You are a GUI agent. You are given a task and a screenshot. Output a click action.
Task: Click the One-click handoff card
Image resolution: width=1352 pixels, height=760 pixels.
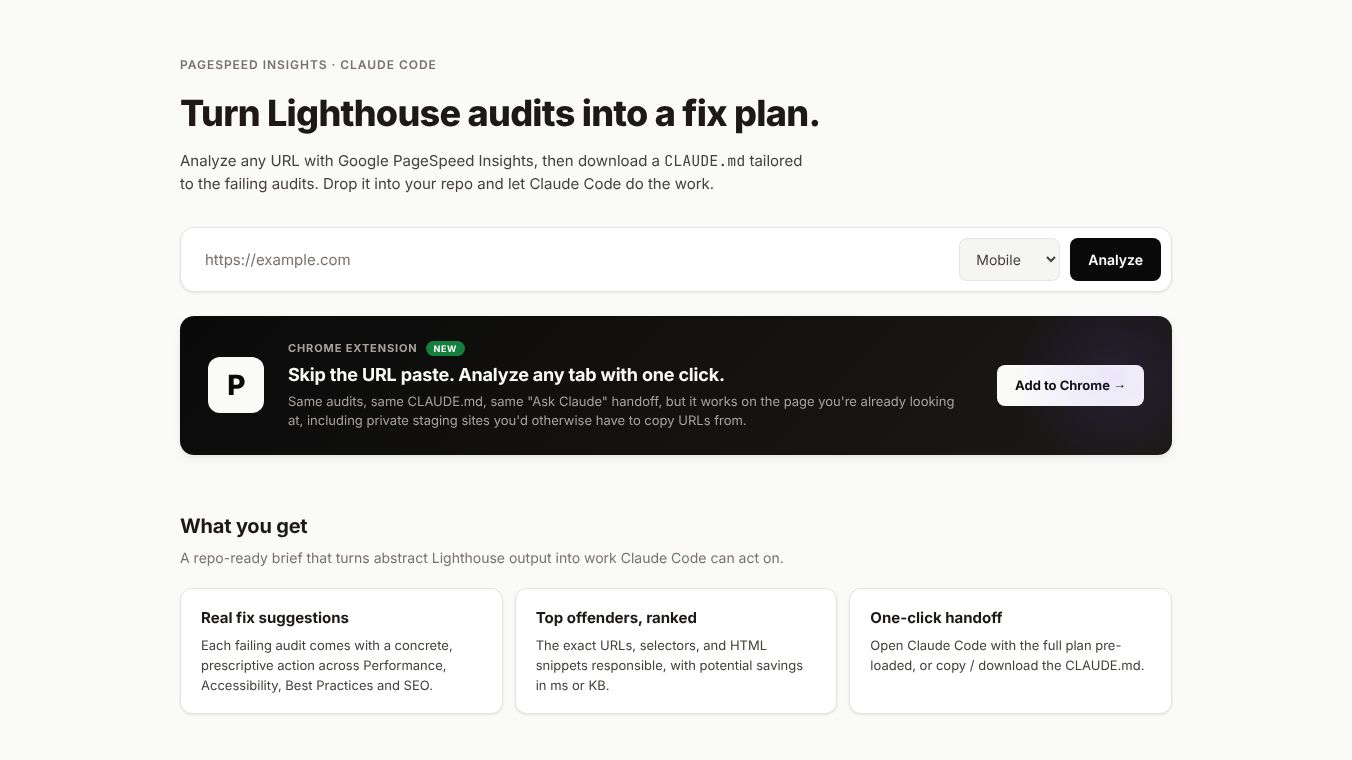(1010, 651)
